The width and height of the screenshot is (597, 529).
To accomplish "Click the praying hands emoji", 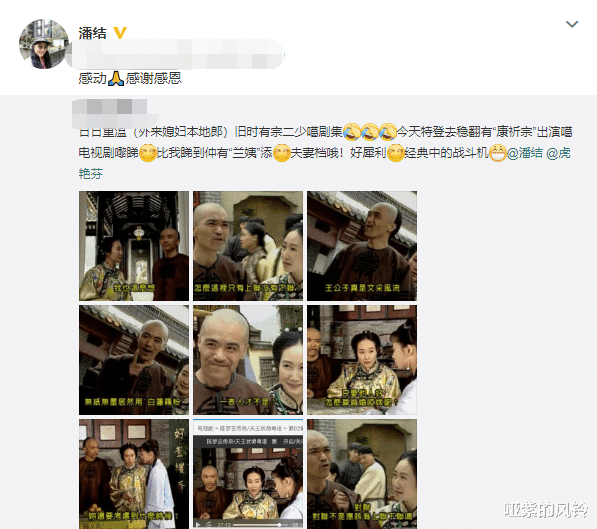I will click(x=116, y=78).
